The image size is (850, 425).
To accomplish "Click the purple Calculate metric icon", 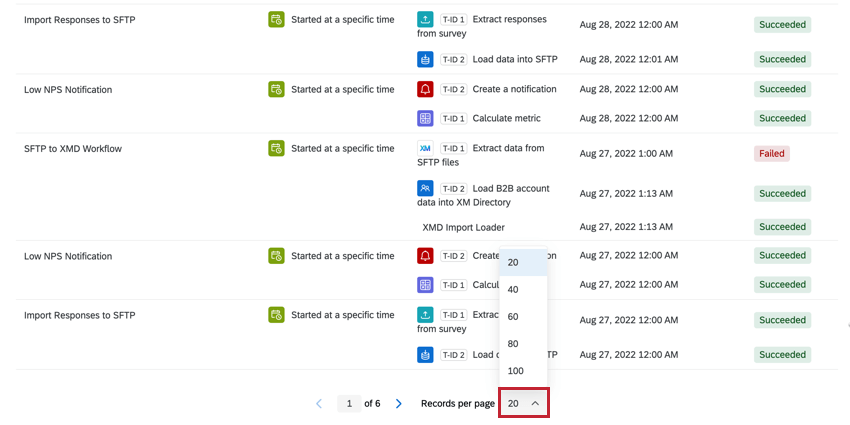I will (425, 118).
